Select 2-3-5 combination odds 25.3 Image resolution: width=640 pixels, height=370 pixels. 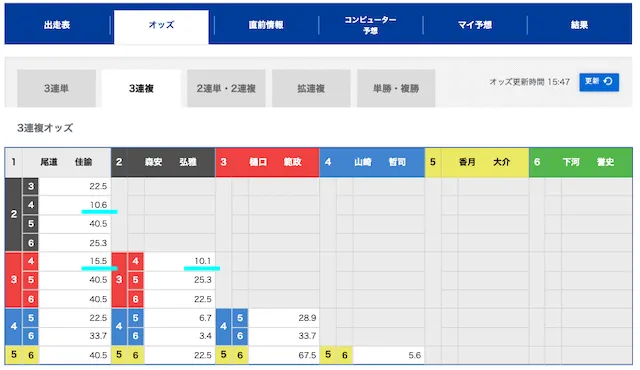180,280
